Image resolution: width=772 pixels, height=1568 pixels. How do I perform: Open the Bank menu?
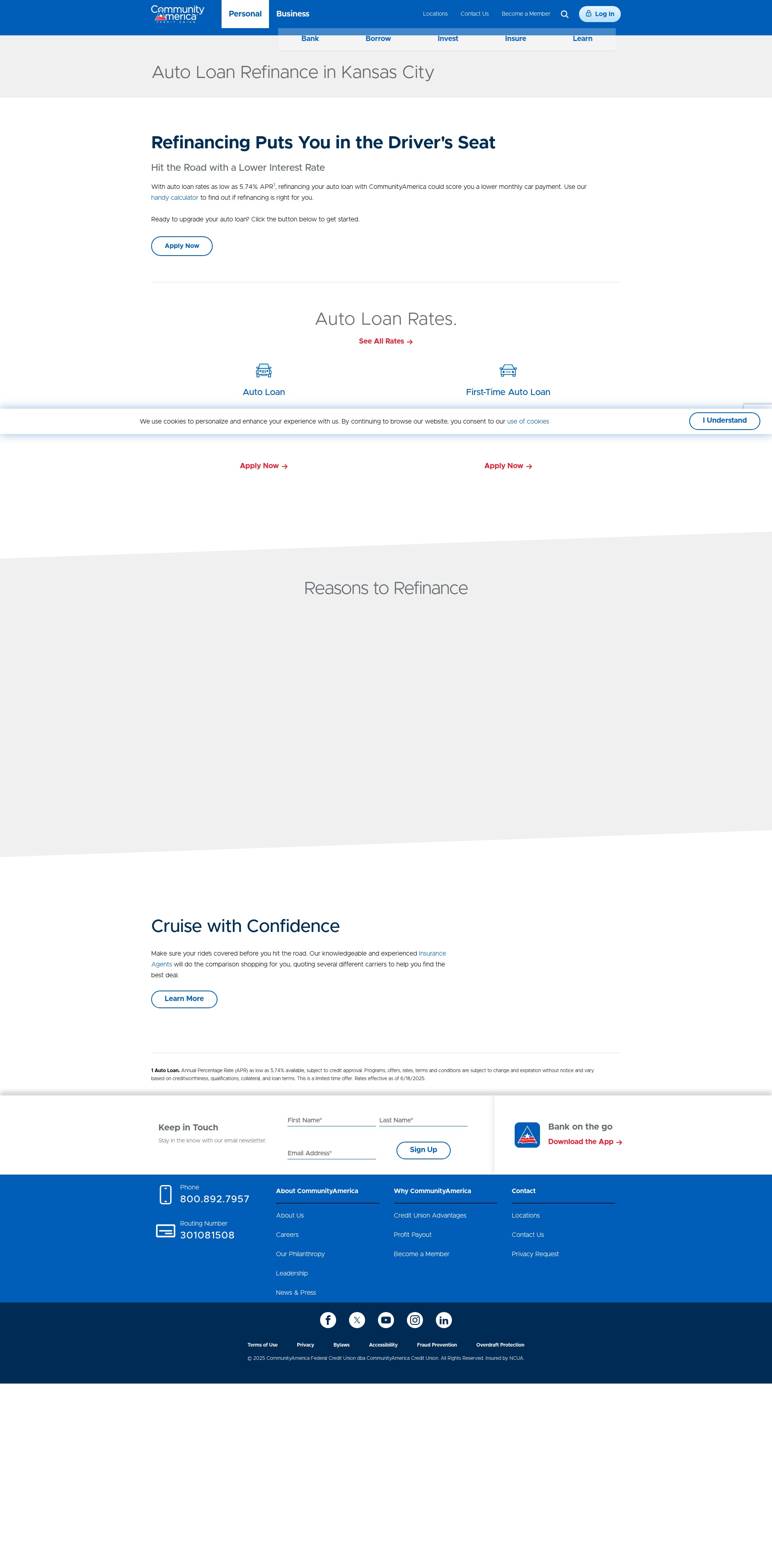click(310, 39)
